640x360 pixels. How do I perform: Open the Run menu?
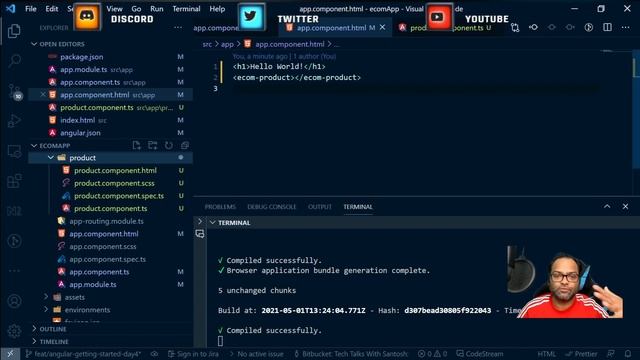(157, 9)
